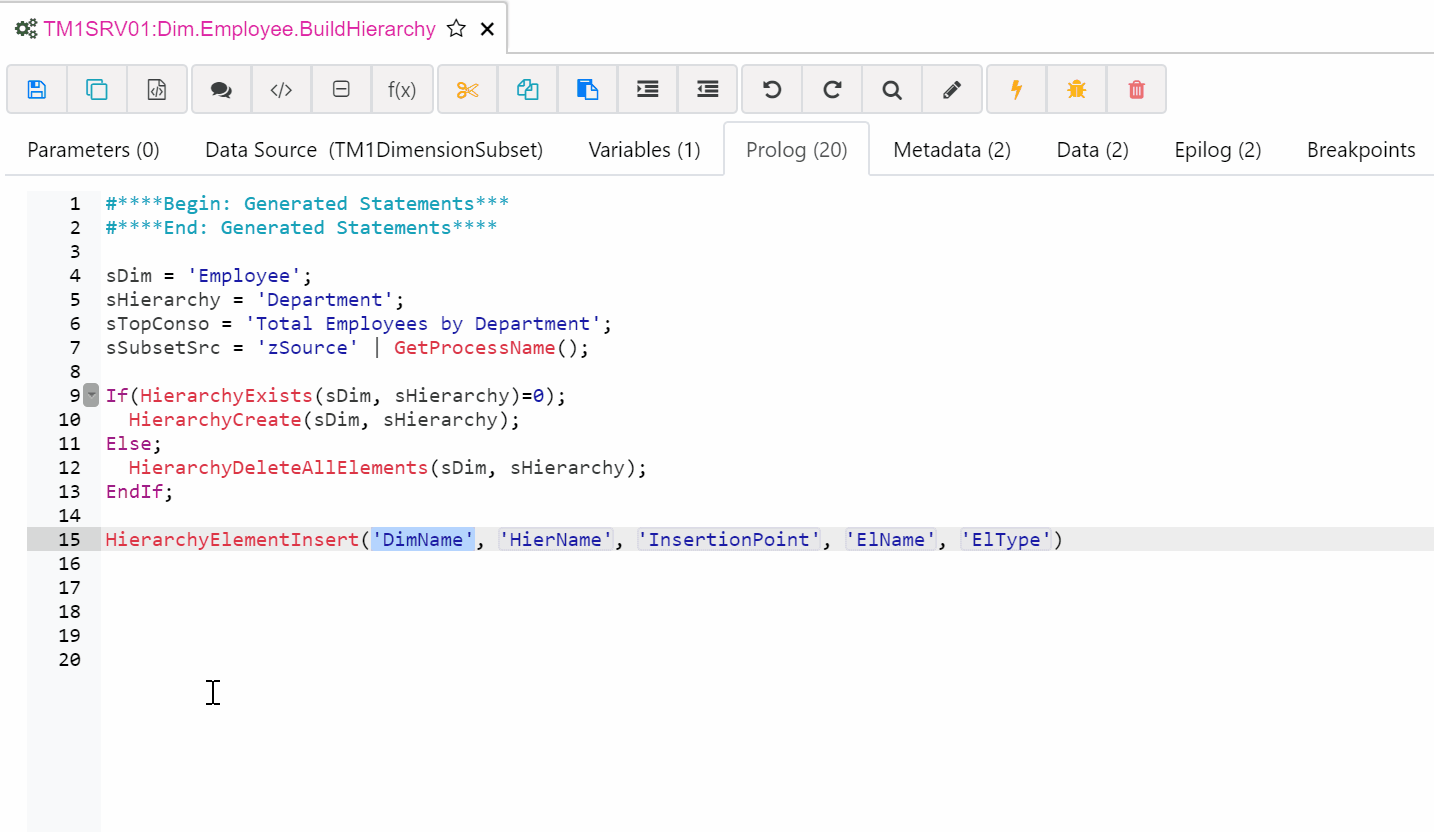Collapse the If block on line 9
The image size is (1434, 832).
[x=90, y=395]
